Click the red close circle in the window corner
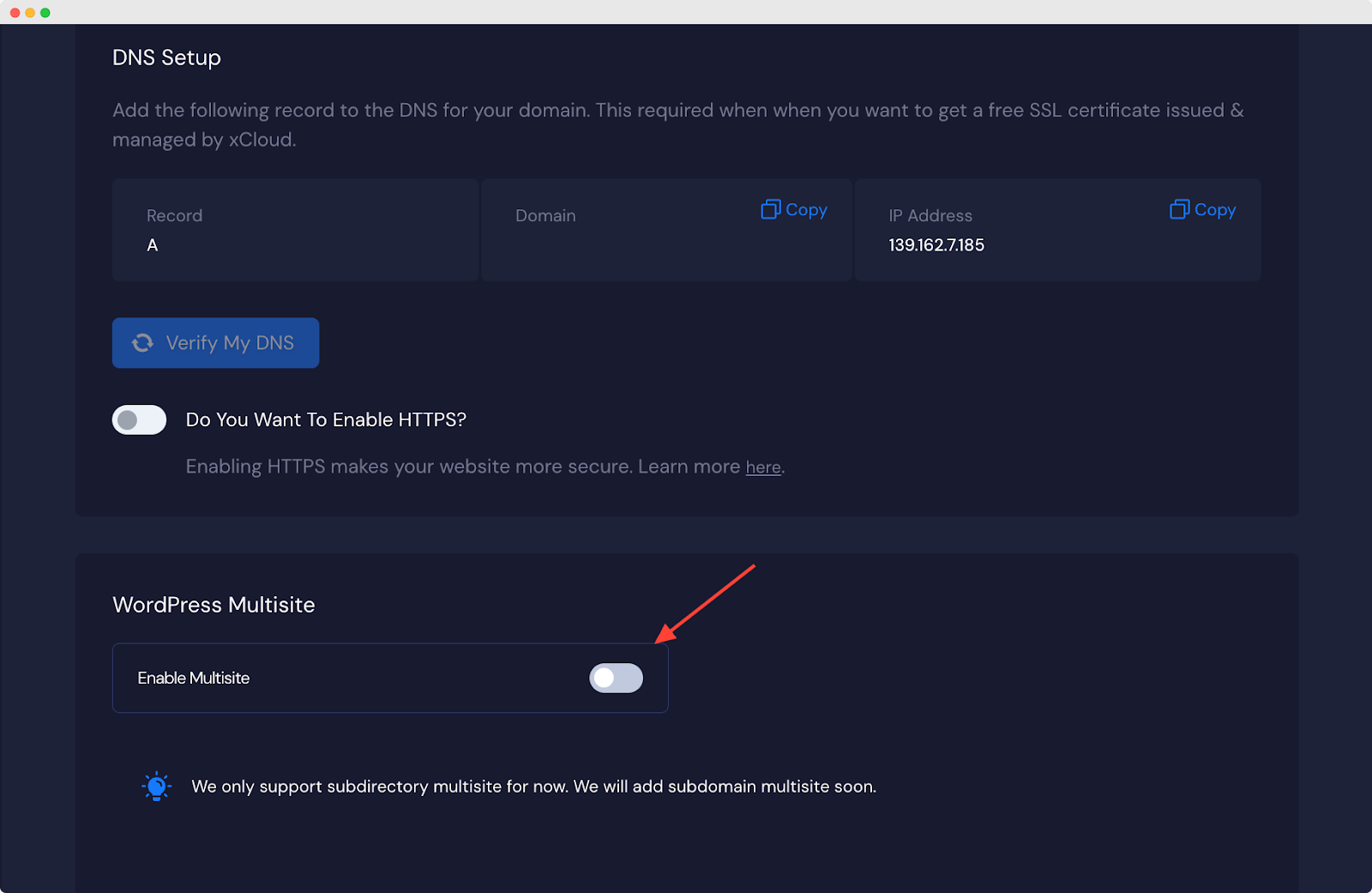1372x893 pixels. coord(13,12)
